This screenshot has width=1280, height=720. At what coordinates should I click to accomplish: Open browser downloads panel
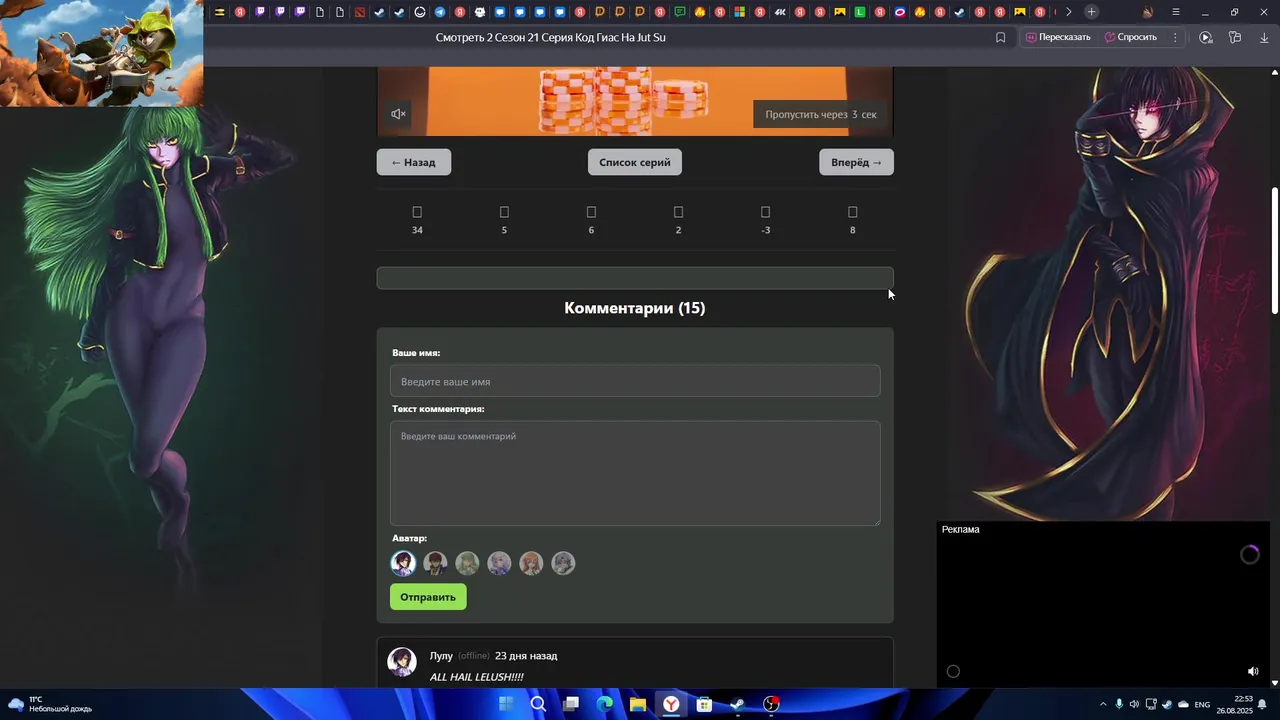point(1264,37)
